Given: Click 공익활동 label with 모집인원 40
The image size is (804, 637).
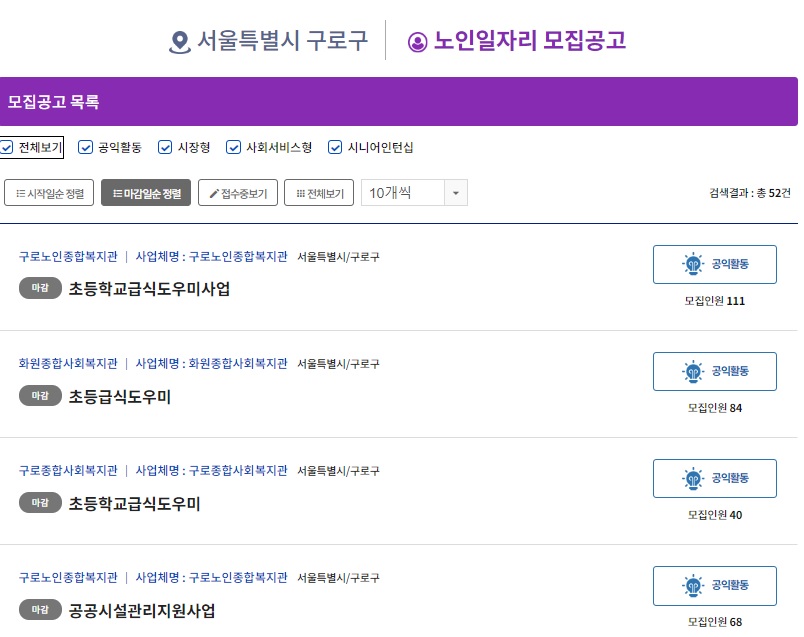Looking at the screenshot, I should 730,479.
